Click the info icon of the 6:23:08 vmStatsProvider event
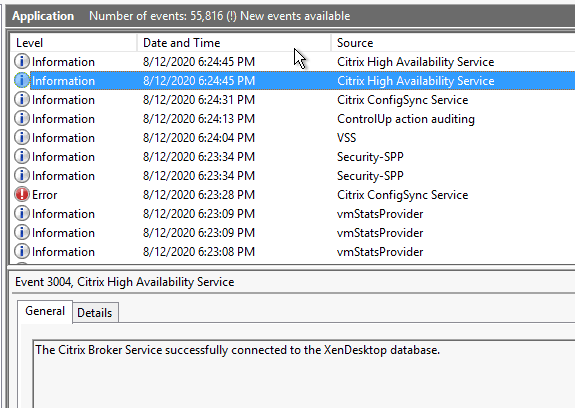 click(22, 251)
